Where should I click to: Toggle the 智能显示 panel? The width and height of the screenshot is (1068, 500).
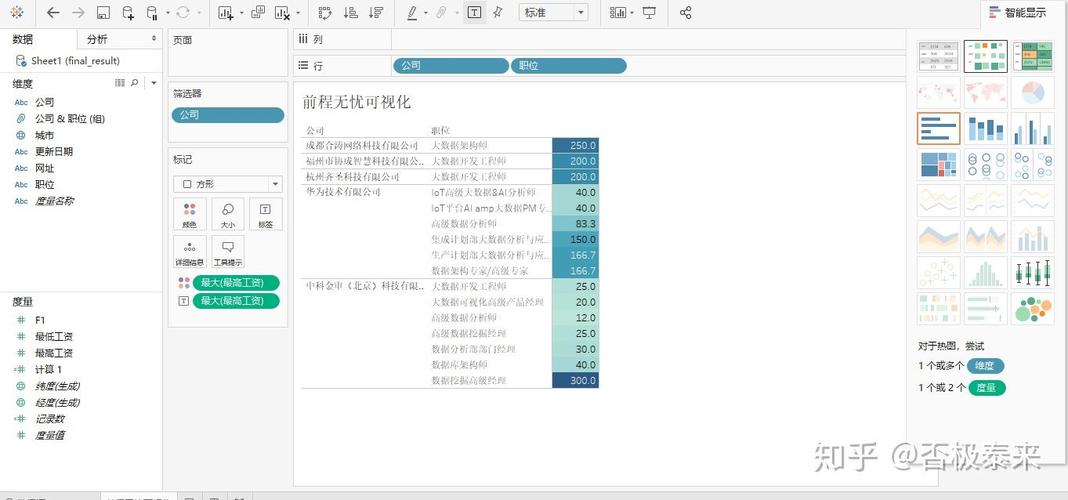click(x=1018, y=12)
